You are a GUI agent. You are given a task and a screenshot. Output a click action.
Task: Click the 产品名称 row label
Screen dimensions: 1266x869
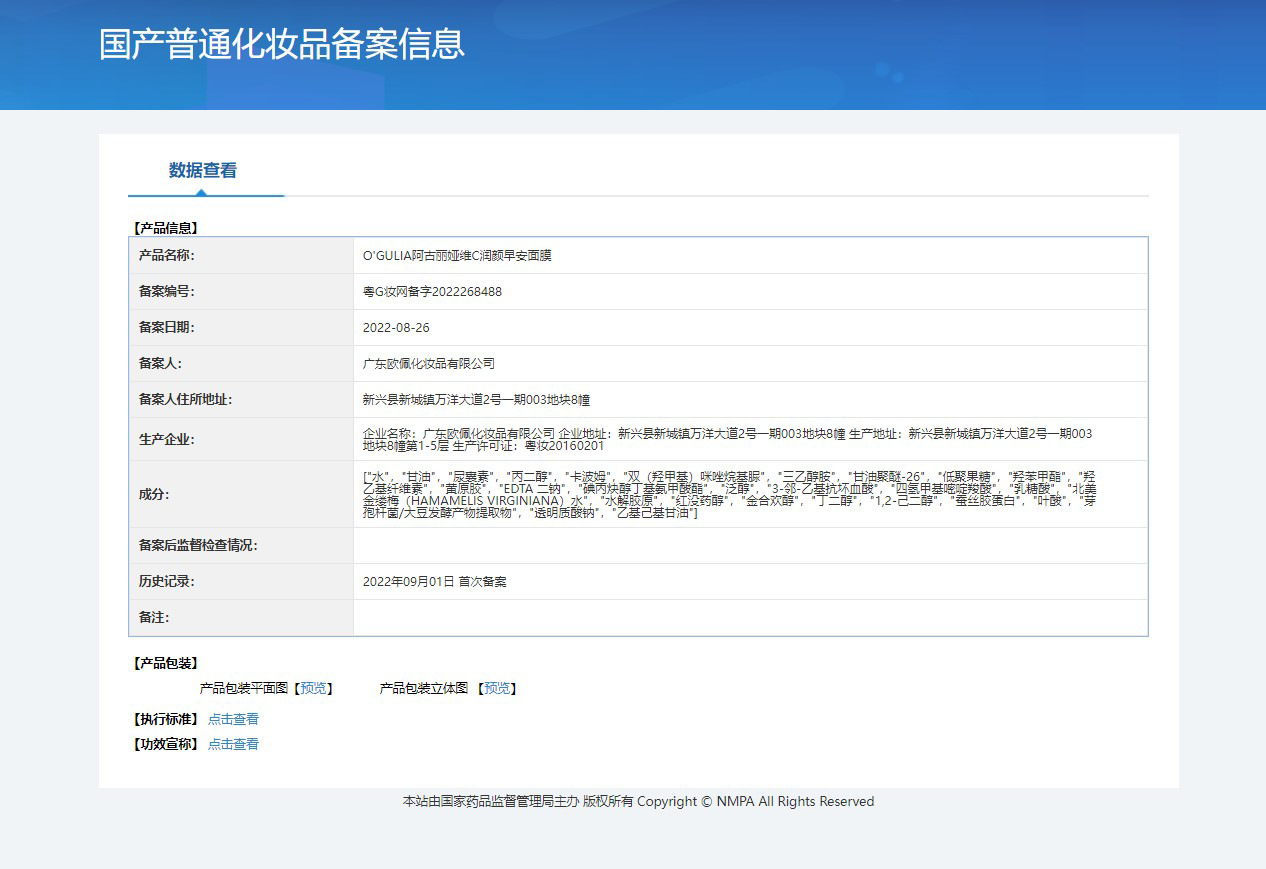(166, 256)
